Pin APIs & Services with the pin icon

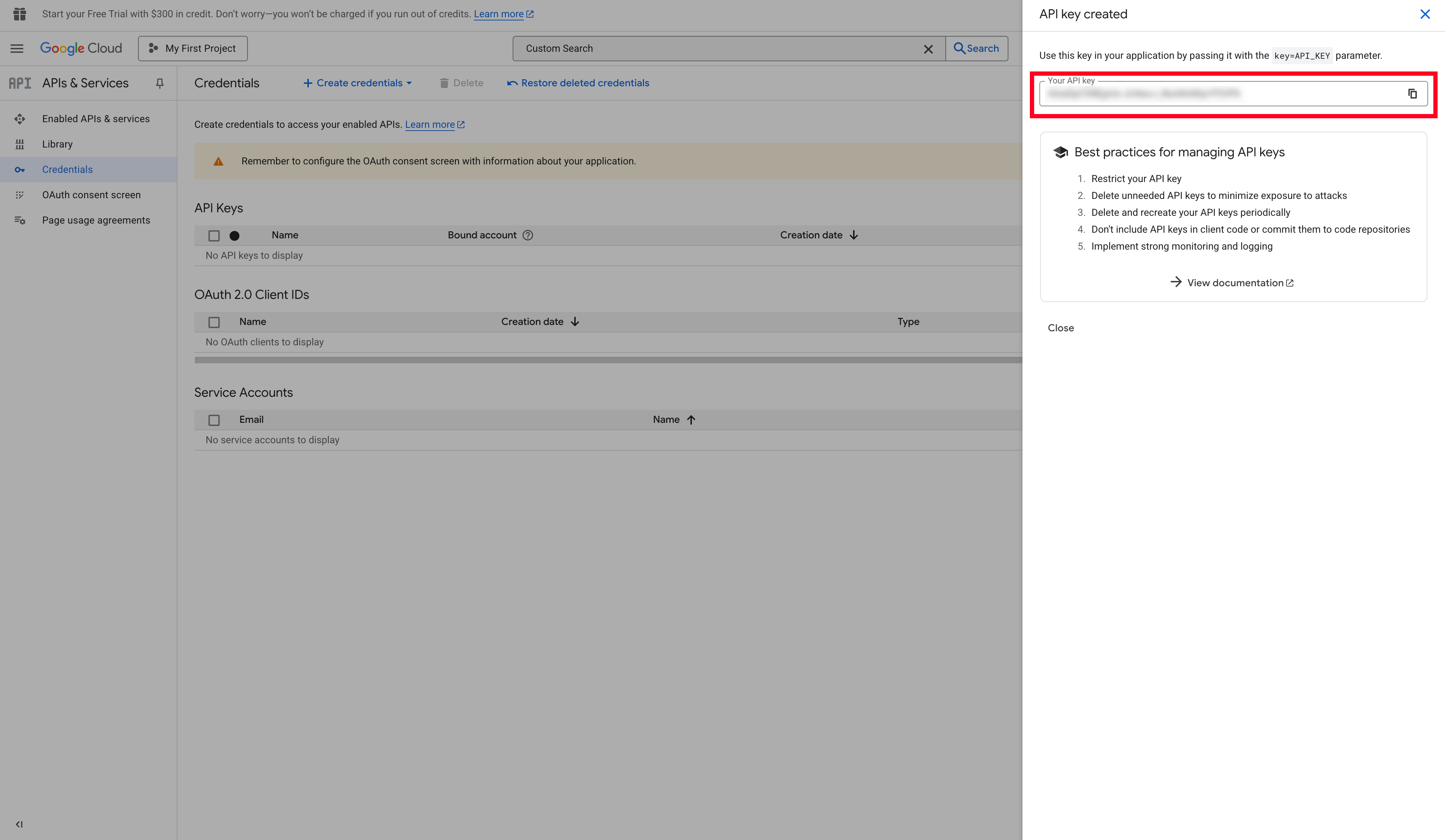pyautogui.click(x=160, y=84)
